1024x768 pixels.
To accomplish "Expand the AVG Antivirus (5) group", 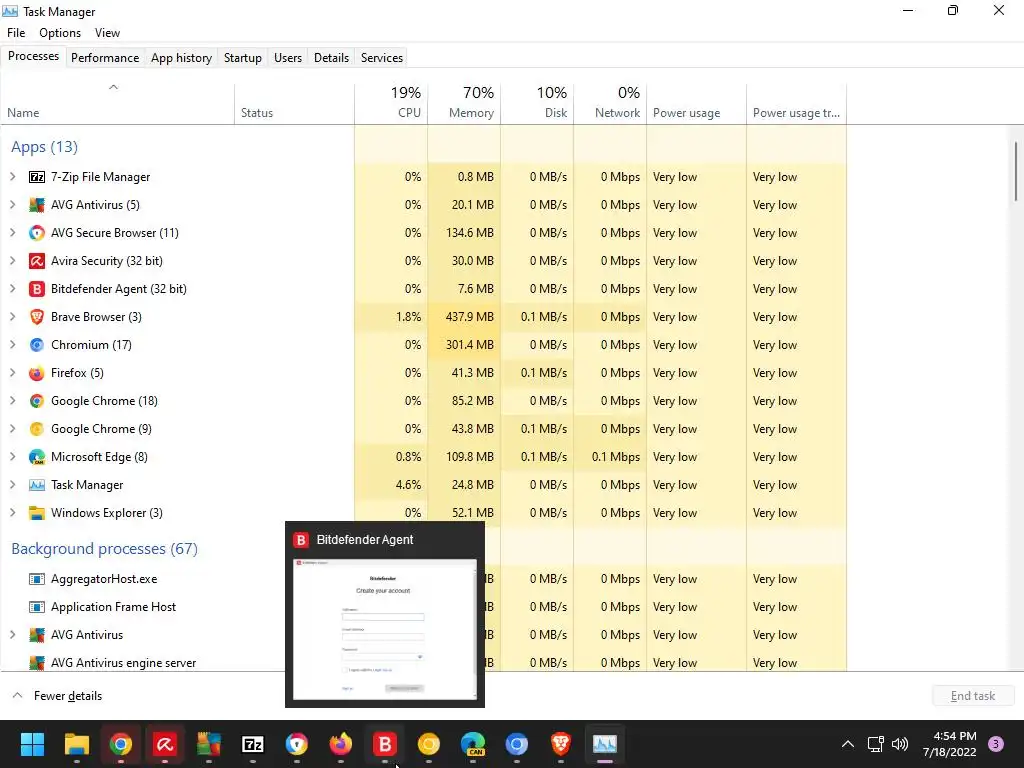I will click(12, 205).
